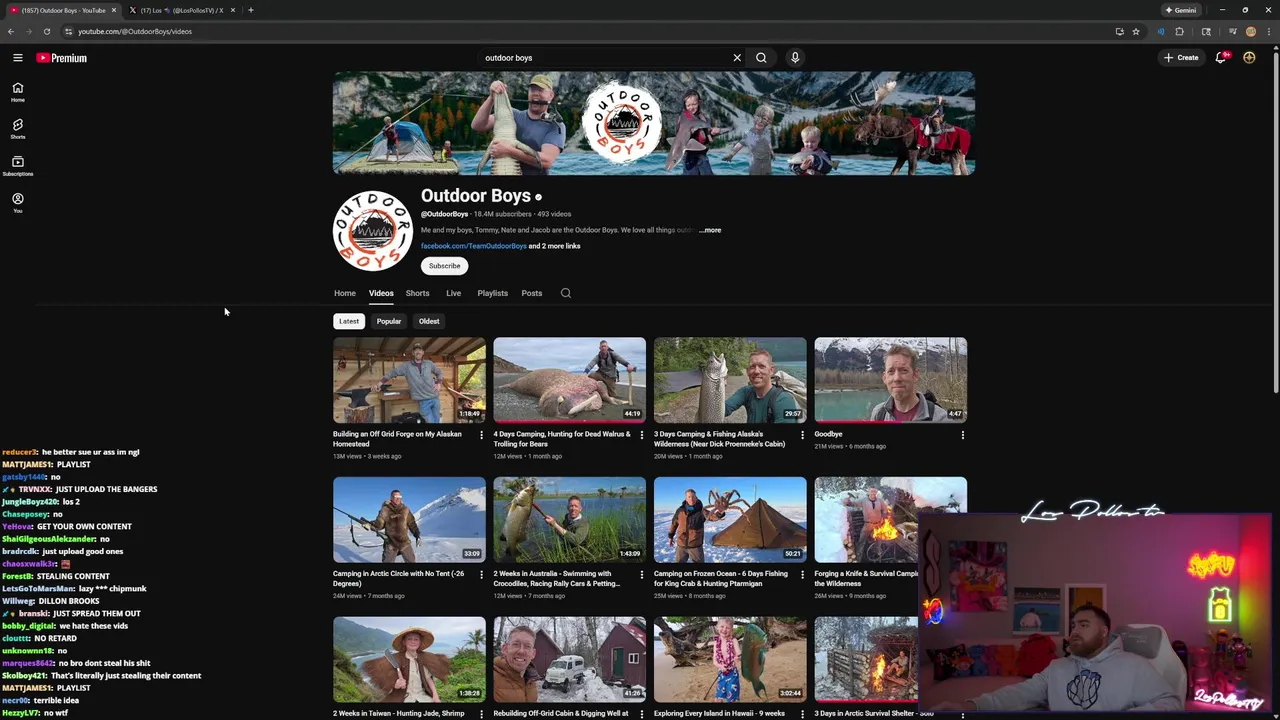This screenshot has width=1280, height=720.
Task: Open the channel Live tab
Action: [x=453, y=293]
